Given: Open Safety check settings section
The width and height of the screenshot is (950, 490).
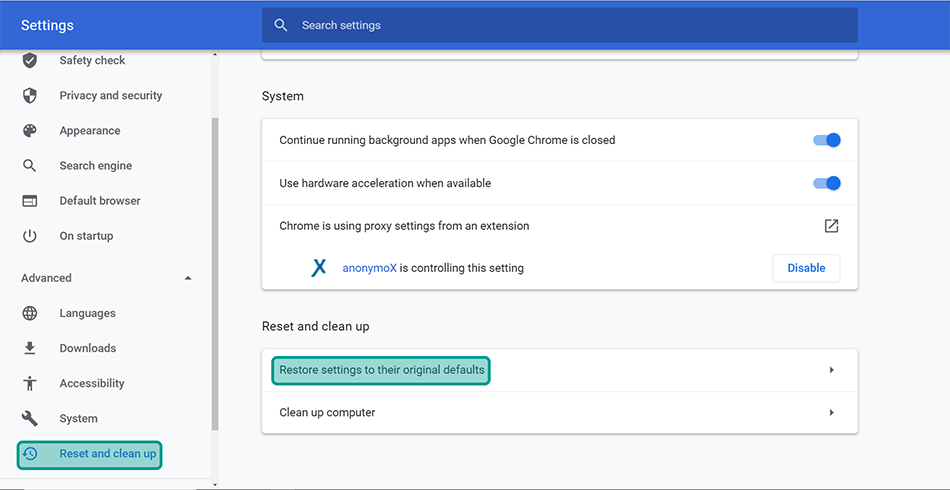Looking at the screenshot, I should [92, 60].
